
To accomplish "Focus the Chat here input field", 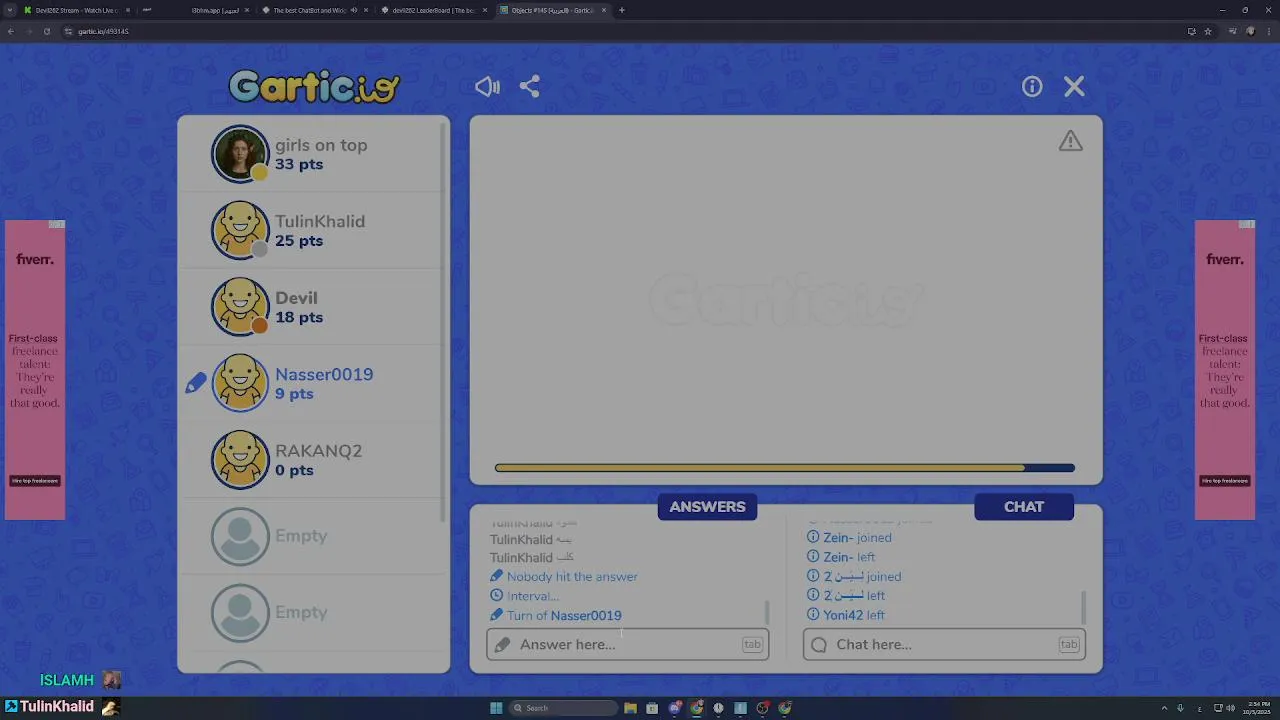I will pyautogui.click(x=944, y=644).
